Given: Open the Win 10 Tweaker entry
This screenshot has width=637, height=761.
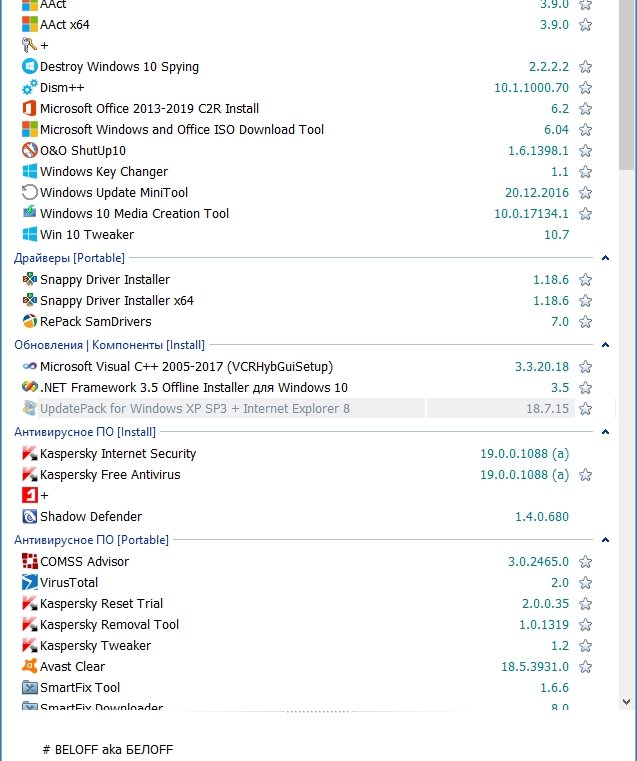Looking at the screenshot, I should click(x=87, y=234).
